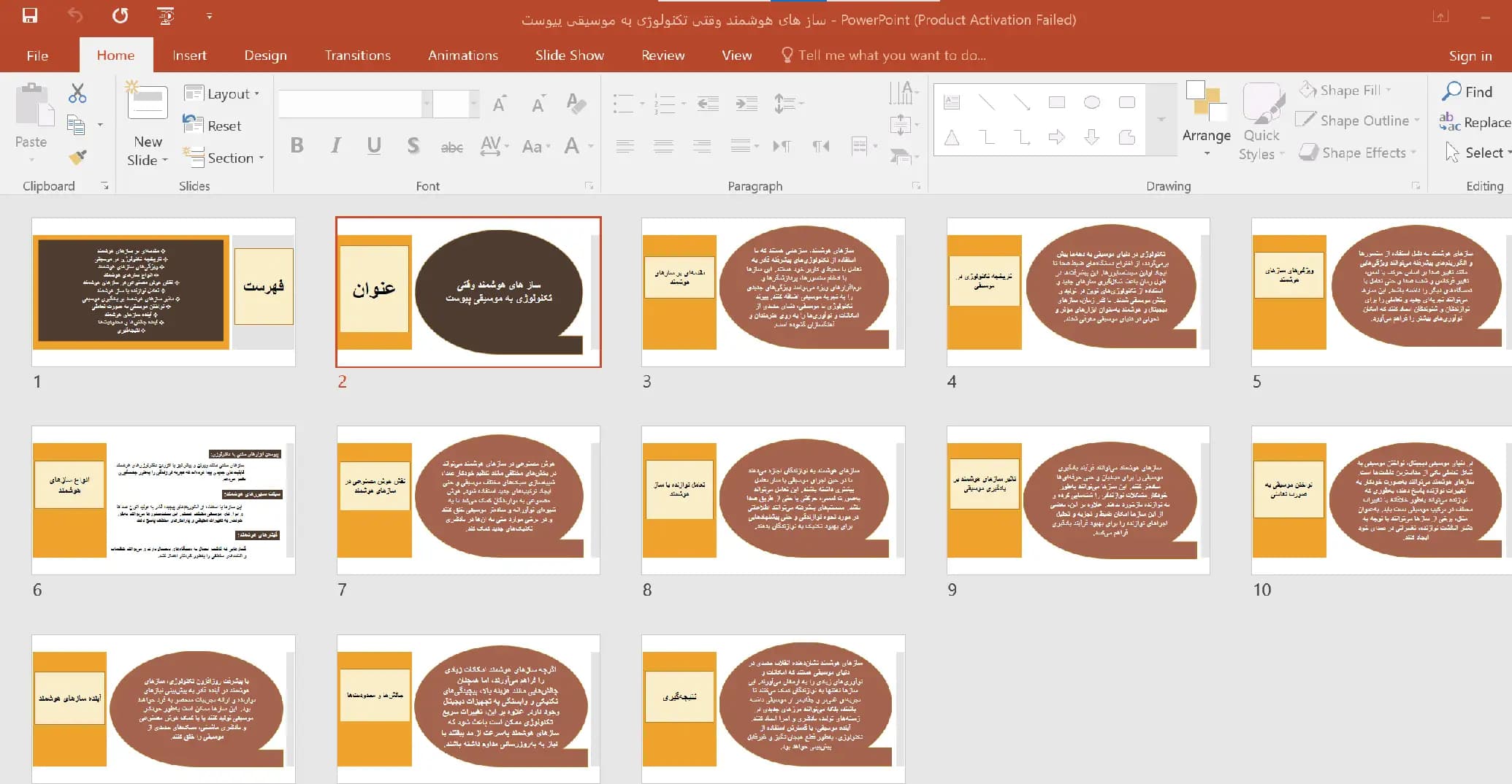
Task: Click the Copy icon in Clipboard group
Action: [x=76, y=125]
